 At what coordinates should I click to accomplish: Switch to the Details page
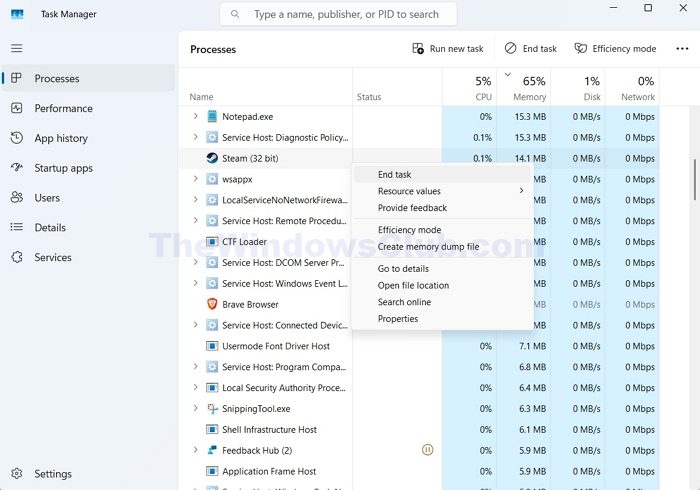tap(50, 228)
